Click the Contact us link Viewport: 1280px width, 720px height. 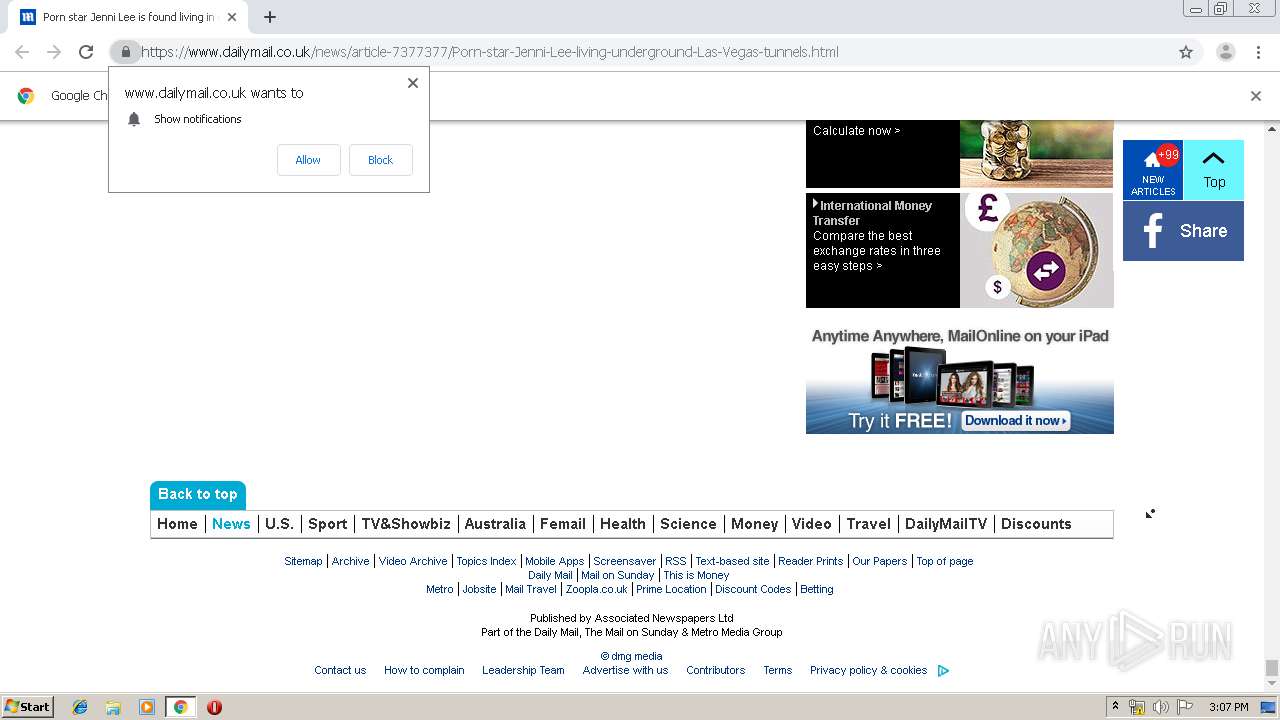340,670
